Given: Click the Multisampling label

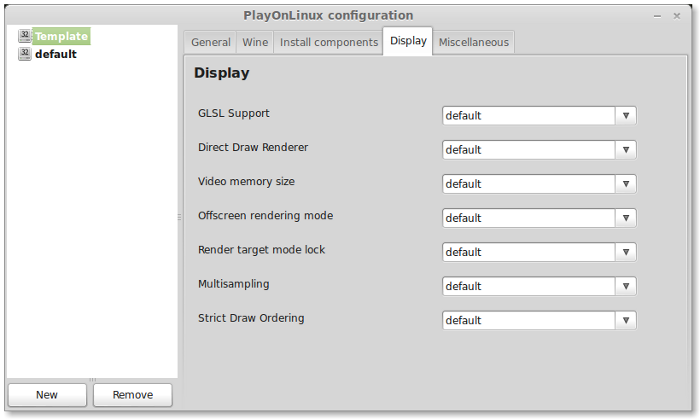Looking at the screenshot, I should point(233,284).
